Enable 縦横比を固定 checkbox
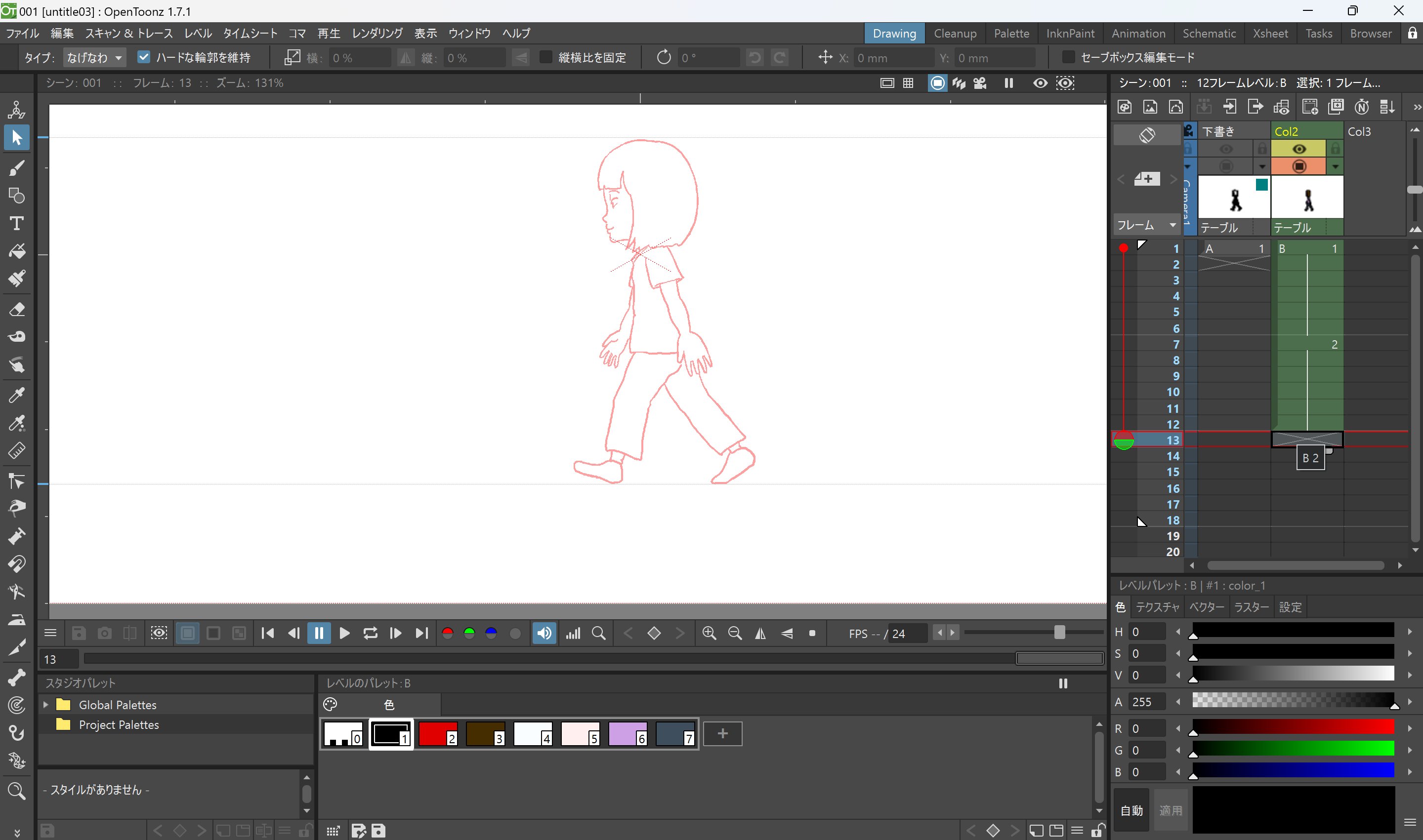This screenshot has width=1423, height=840. 546,57
